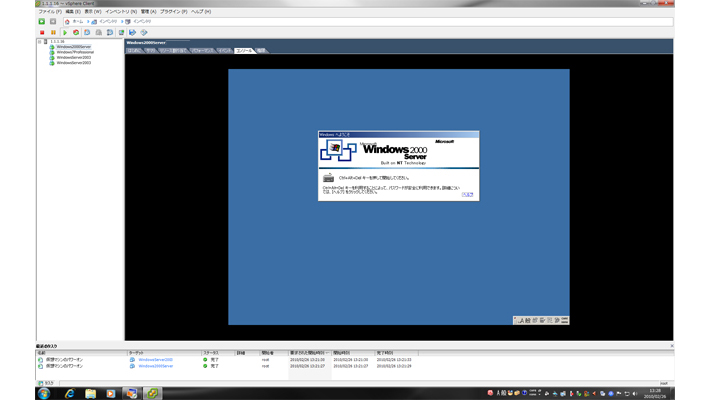Open Windows Explorer folder on taskbar
710x400 pixels.
coord(90,393)
